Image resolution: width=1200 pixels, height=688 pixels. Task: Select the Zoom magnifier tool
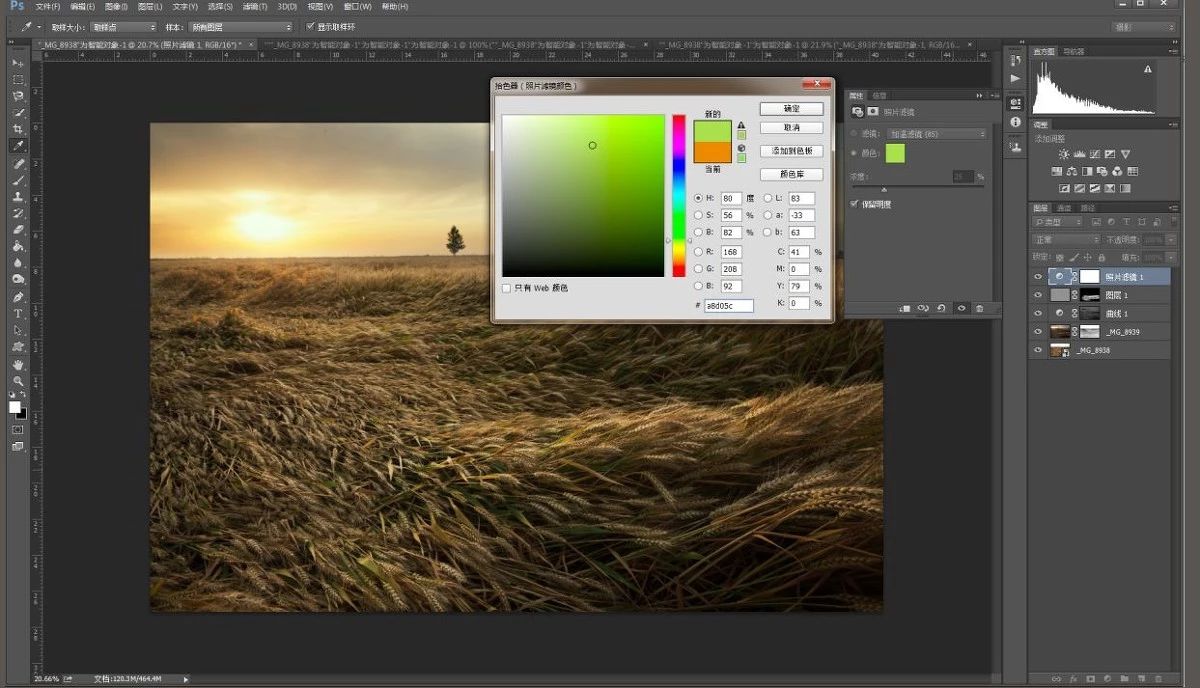pyautogui.click(x=18, y=381)
